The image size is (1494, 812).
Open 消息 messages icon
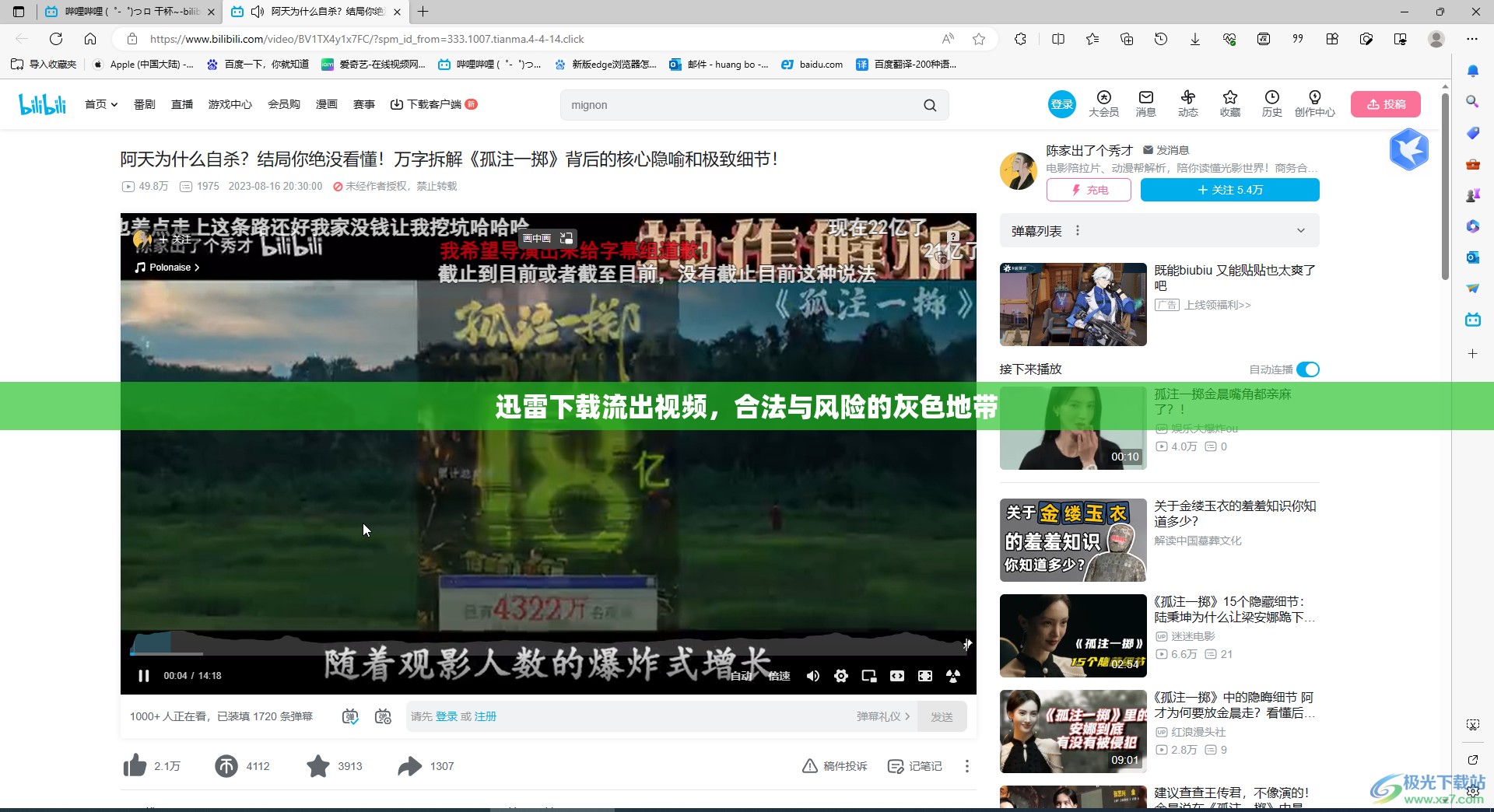click(x=1146, y=103)
